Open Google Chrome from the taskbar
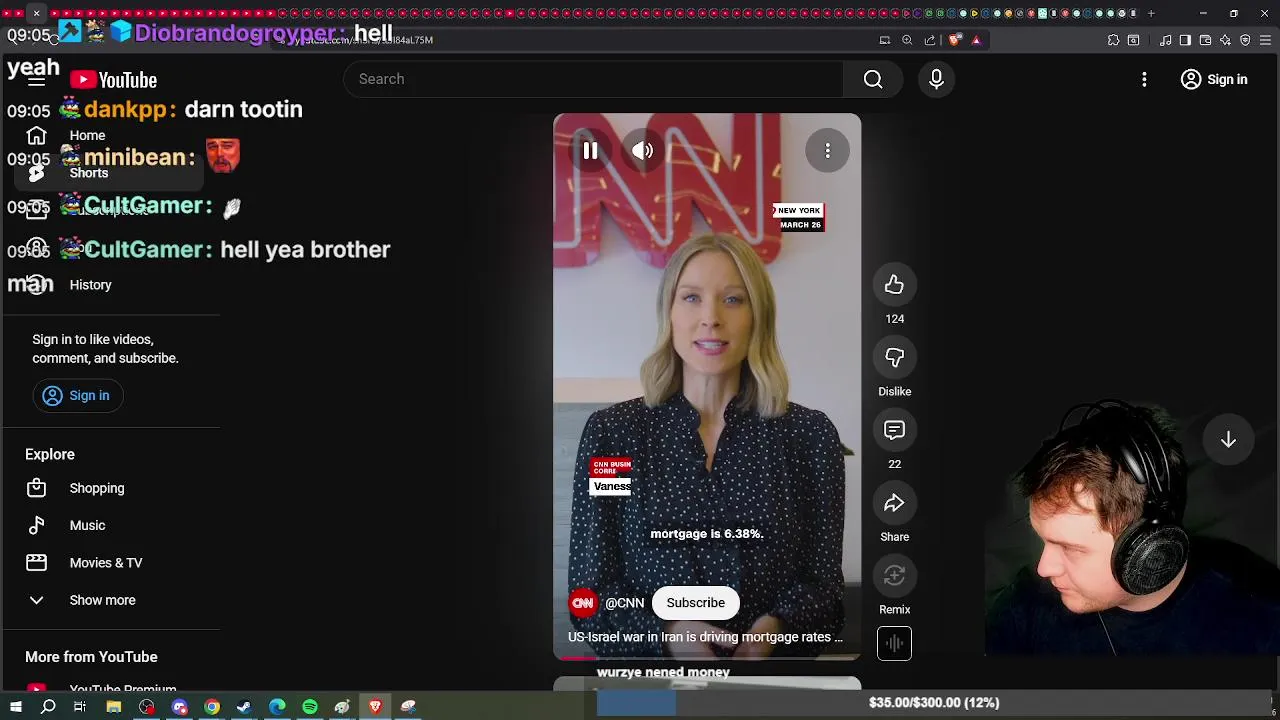This screenshot has height=720, width=1280. click(x=212, y=707)
